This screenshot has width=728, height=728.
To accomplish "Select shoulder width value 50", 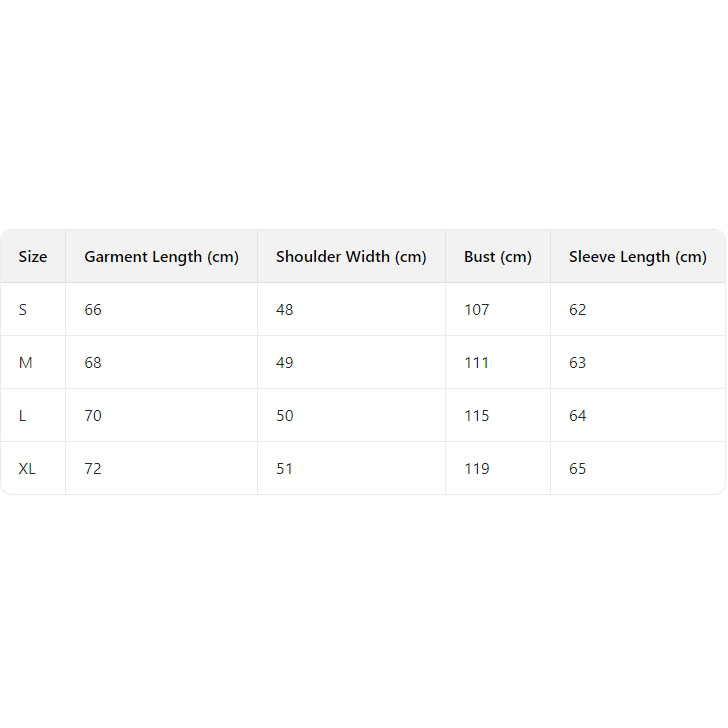I will [285, 416].
